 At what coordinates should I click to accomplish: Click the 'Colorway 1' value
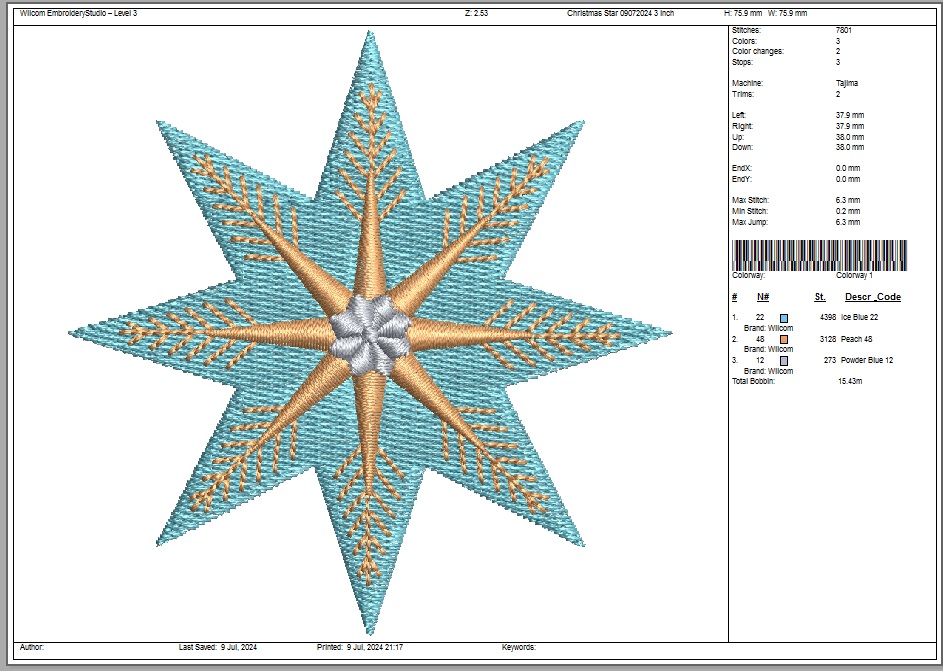[x=854, y=275]
